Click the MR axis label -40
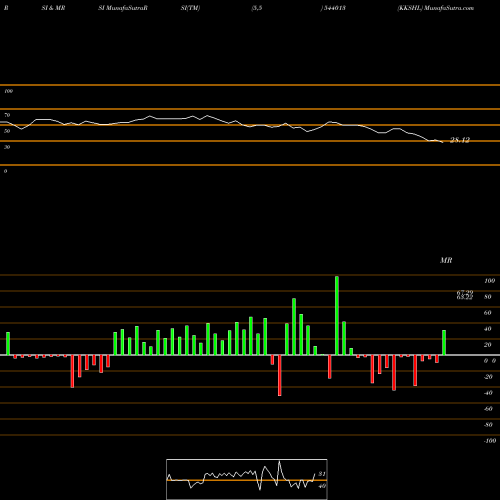The width and height of the screenshot is (500, 500). coord(488,393)
